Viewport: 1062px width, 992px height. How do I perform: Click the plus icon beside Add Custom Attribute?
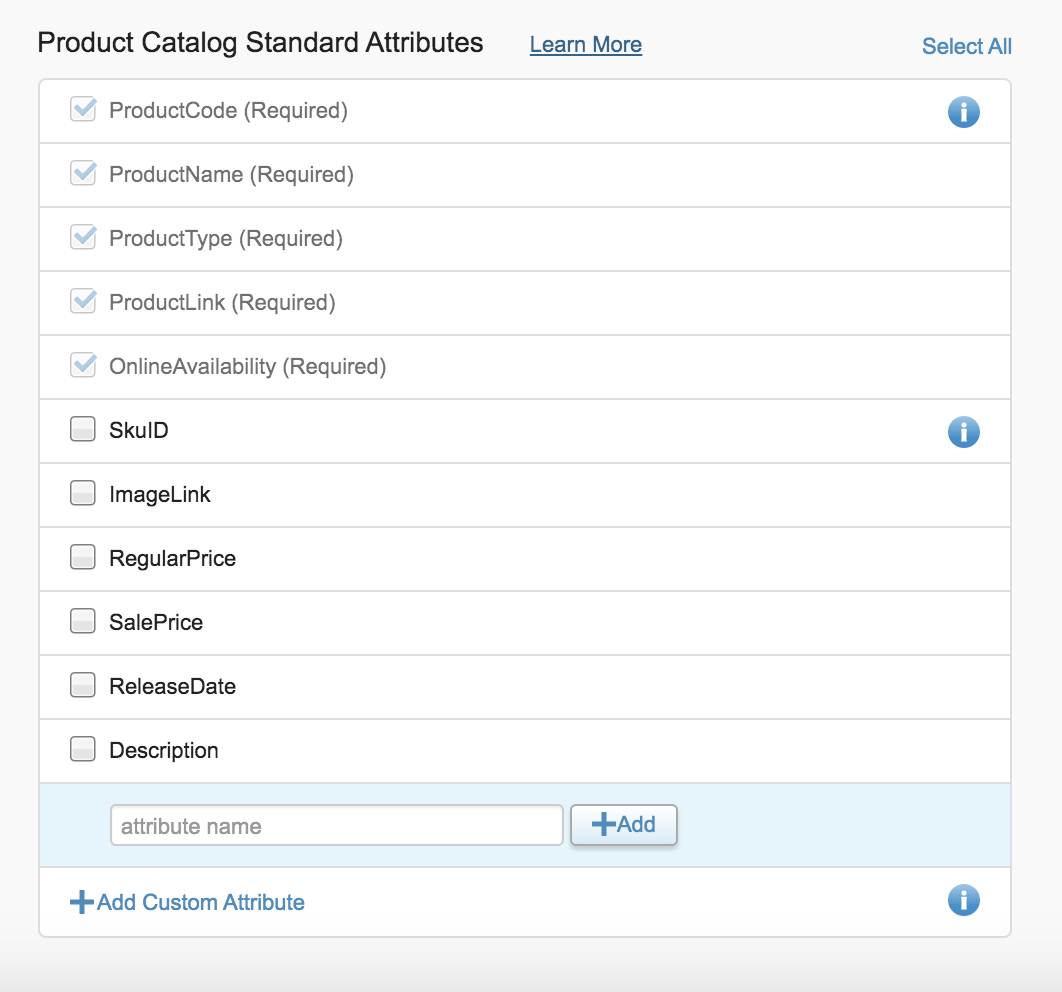tap(81, 902)
